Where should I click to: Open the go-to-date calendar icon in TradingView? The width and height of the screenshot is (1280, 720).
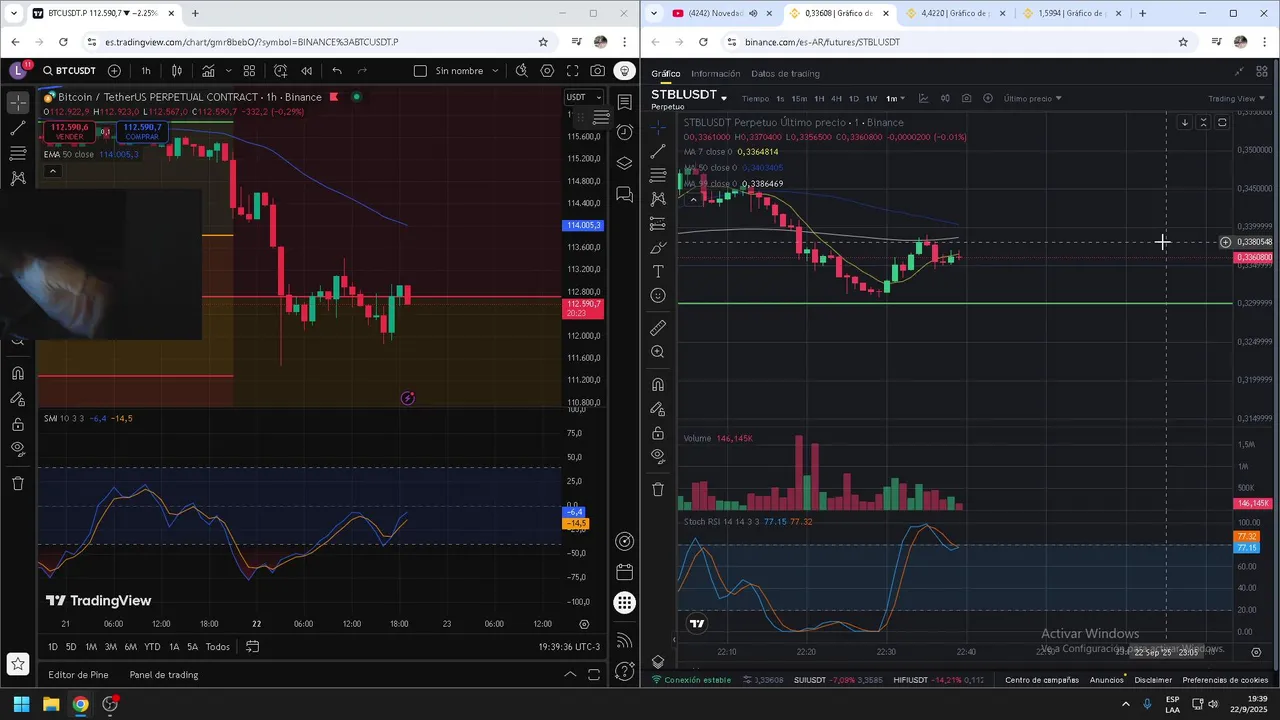[x=253, y=647]
